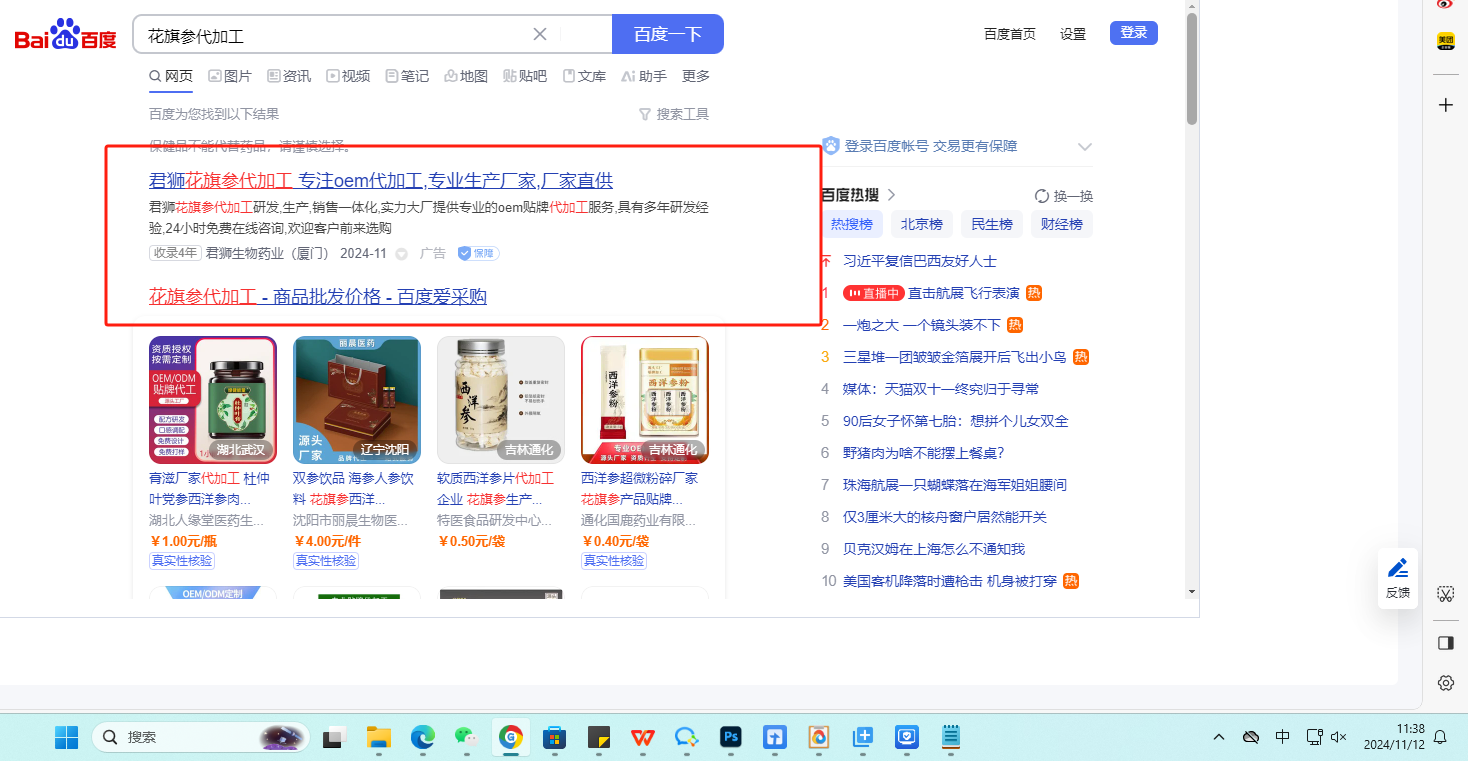The width and height of the screenshot is (1468, 761).
Task: Select the 民生榜 tab
Action: tap(992, 224)
